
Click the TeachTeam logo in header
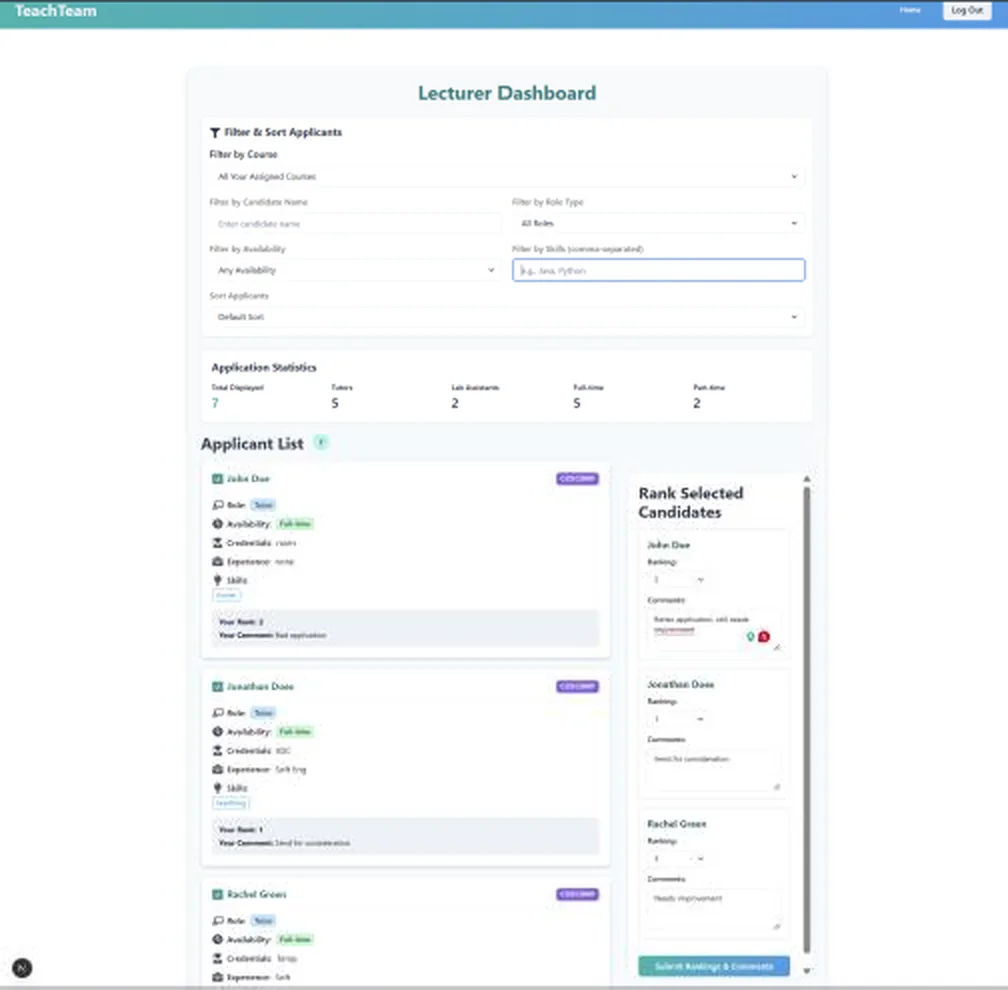(56, 11)
